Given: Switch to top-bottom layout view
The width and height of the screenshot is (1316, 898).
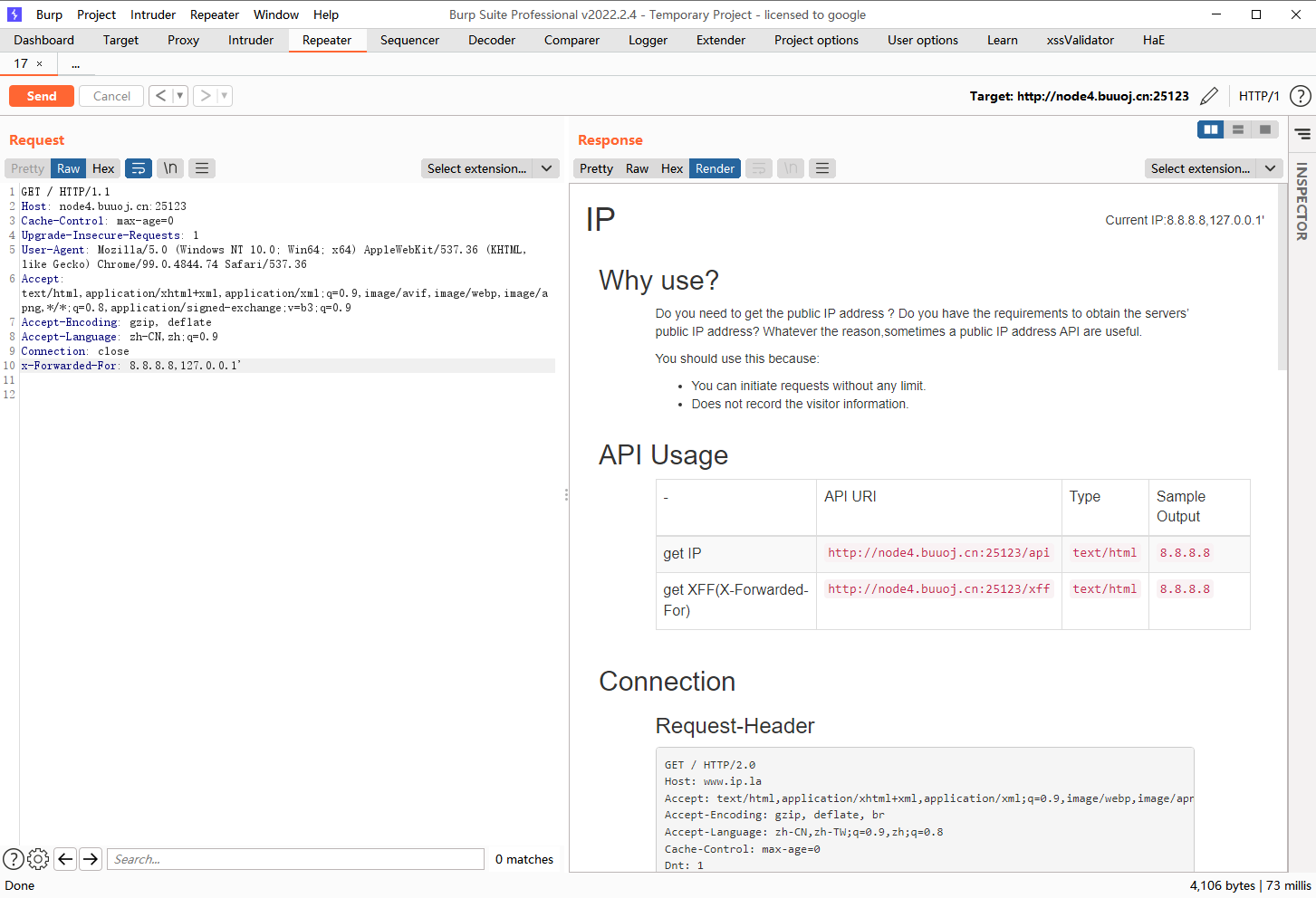Looking at the screenshot, I should pyautogui.click(x=1237, y=129).
